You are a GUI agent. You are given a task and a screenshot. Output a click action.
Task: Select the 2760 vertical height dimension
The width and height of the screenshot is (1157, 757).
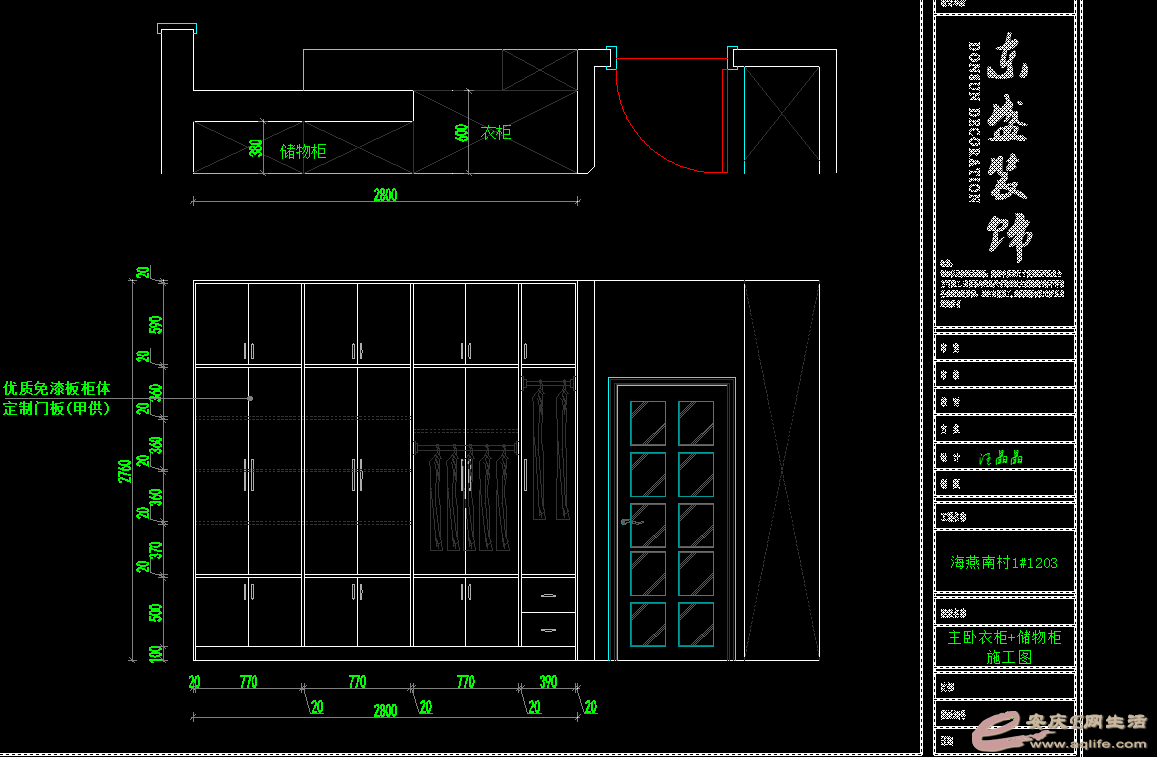[x=125, y=472]
